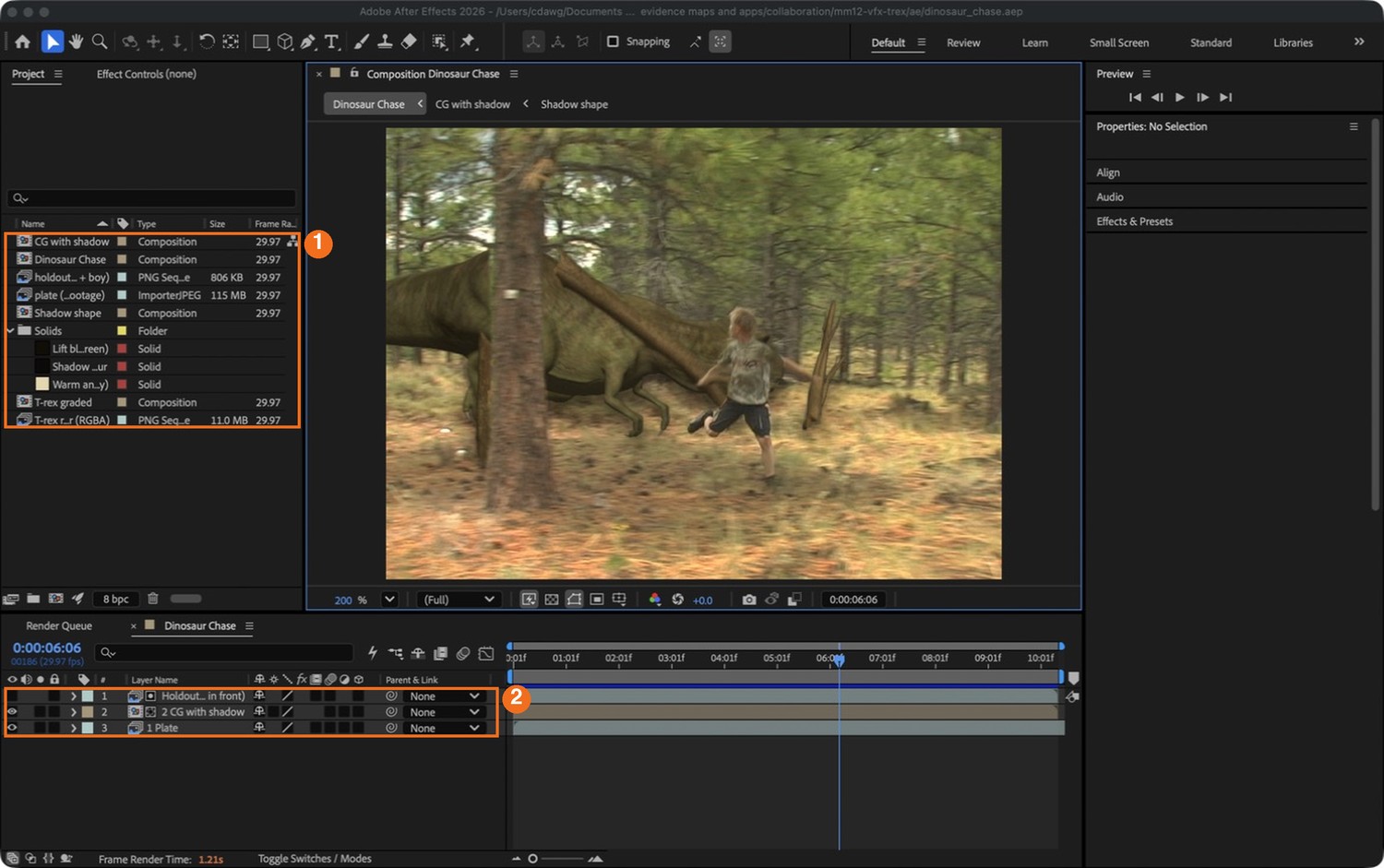This screenshot has height=868, width=1384.
Task: Open grid and guide options icon
Action: point(619,600)
